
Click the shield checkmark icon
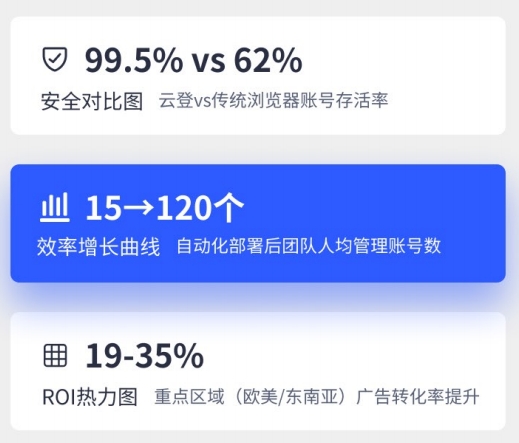[55, 59]
